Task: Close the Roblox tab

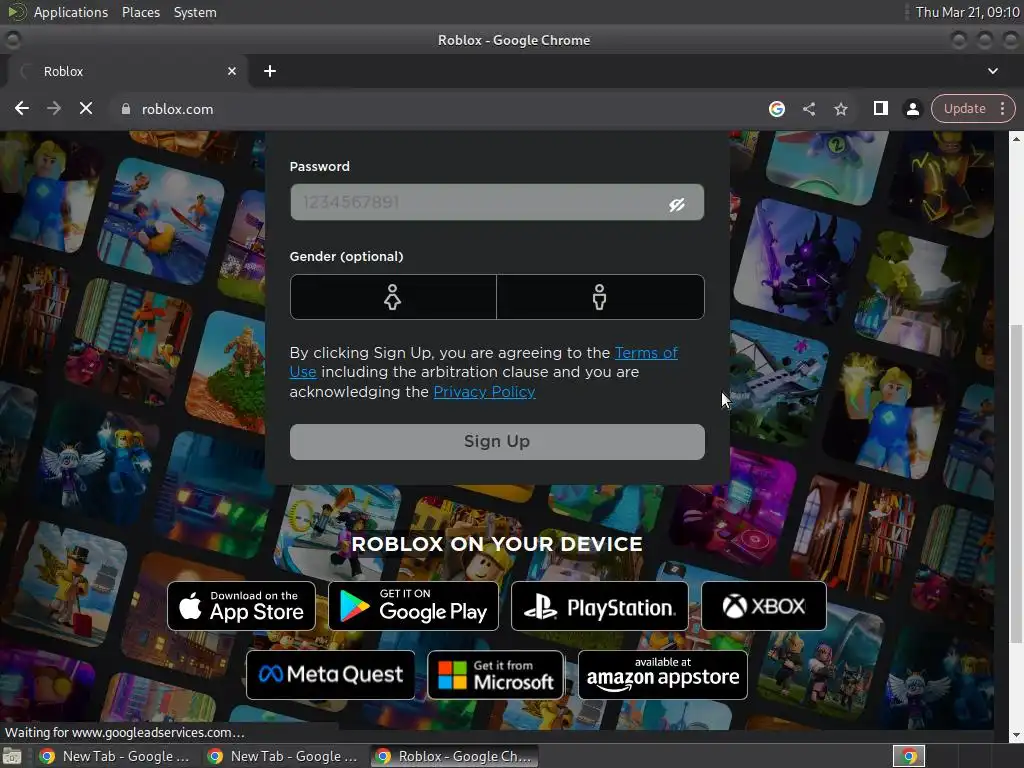Action: (232, 71)
